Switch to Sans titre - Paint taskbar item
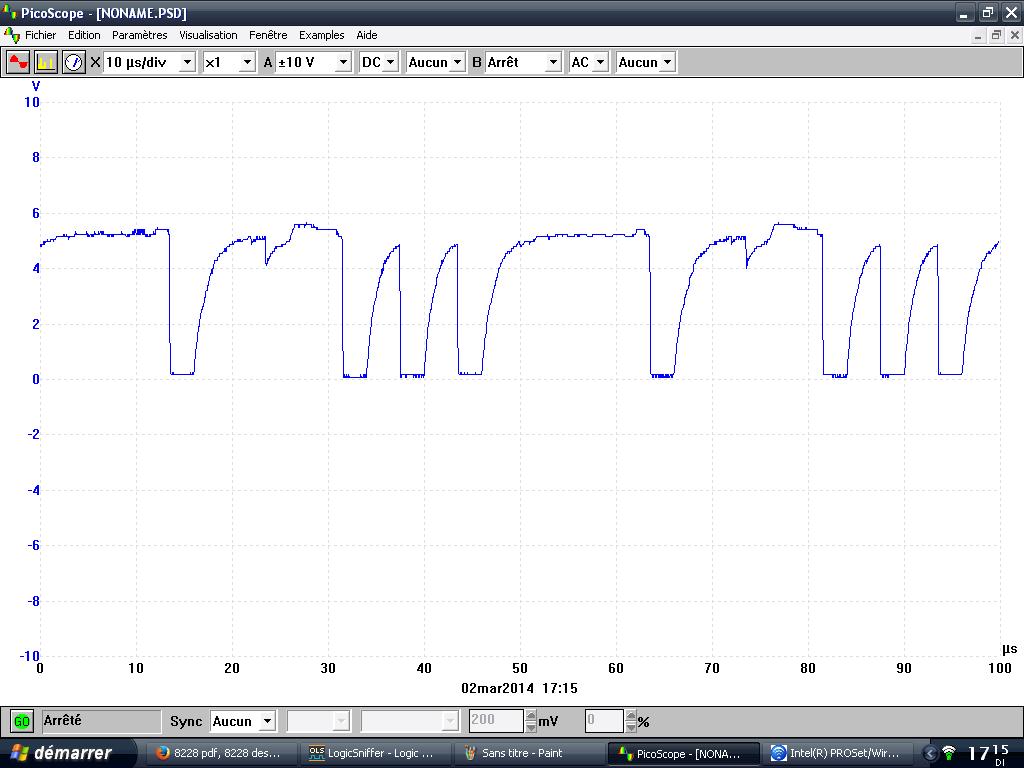Viewport: 1024px width, 768px height. [529, 753]
